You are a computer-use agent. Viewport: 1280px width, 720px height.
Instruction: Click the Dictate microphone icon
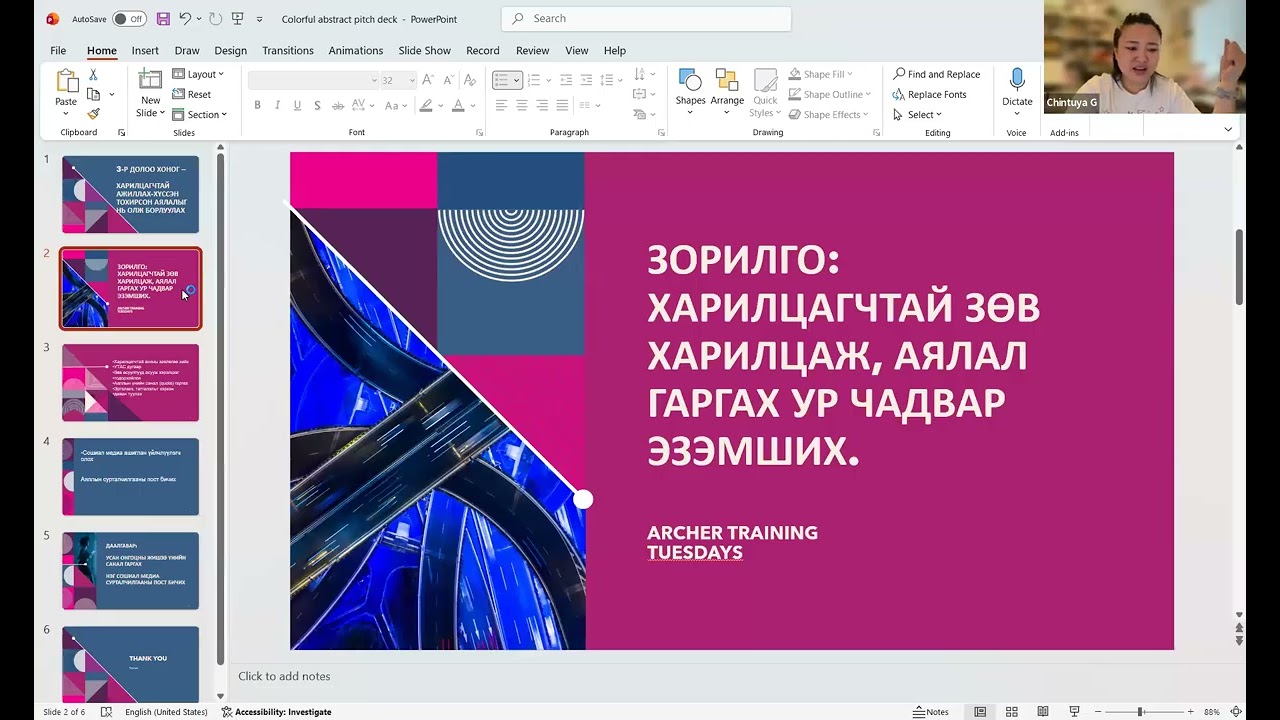point(1017,81)
